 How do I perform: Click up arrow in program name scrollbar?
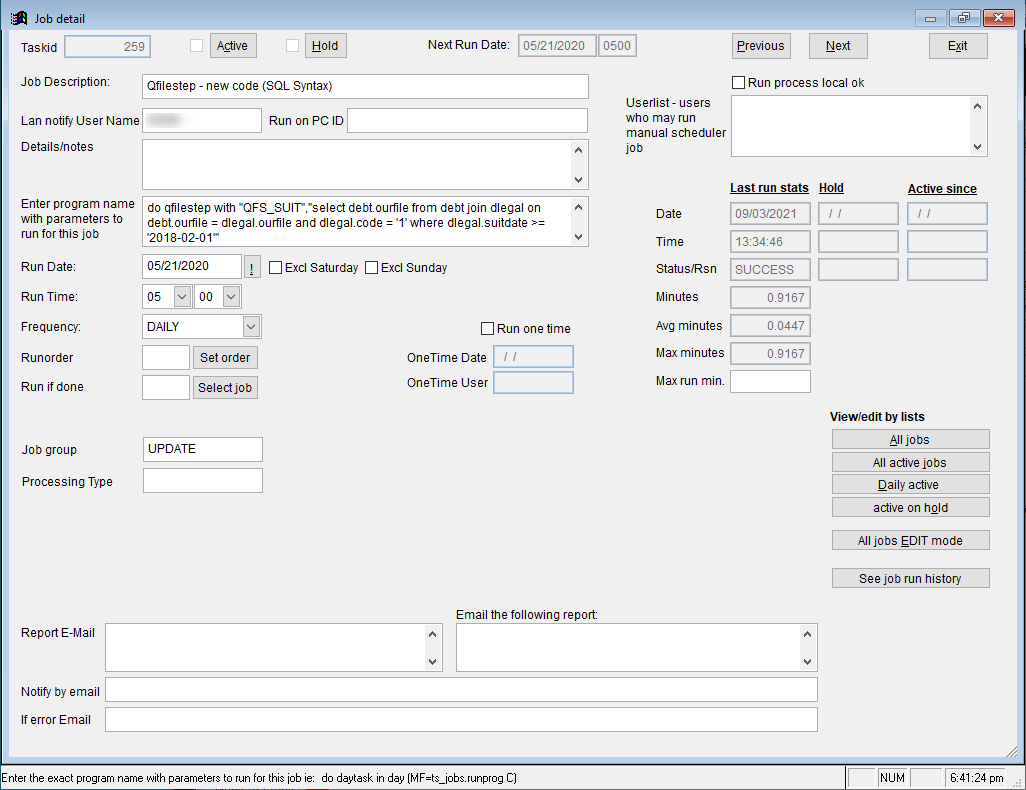pyautogui.click(x=578, y=207)
